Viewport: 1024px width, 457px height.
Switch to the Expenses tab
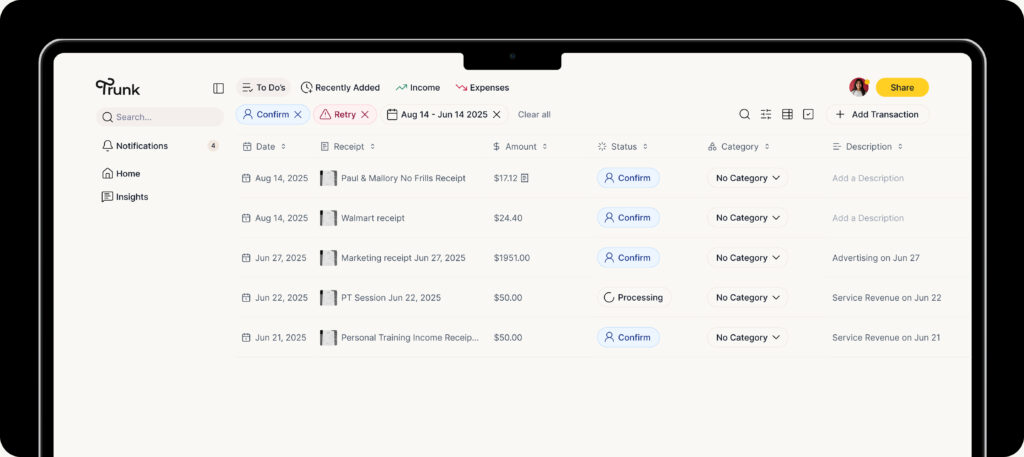pyautogui.click(x=482, y=88)
